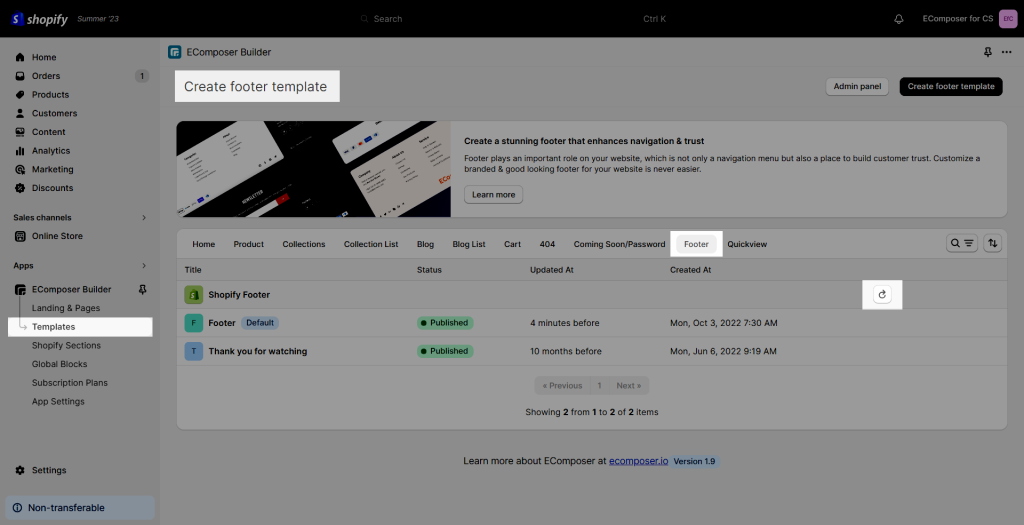Click the Online Store icon
This screenshot has width=1024, height=525.
pos(20,236)
